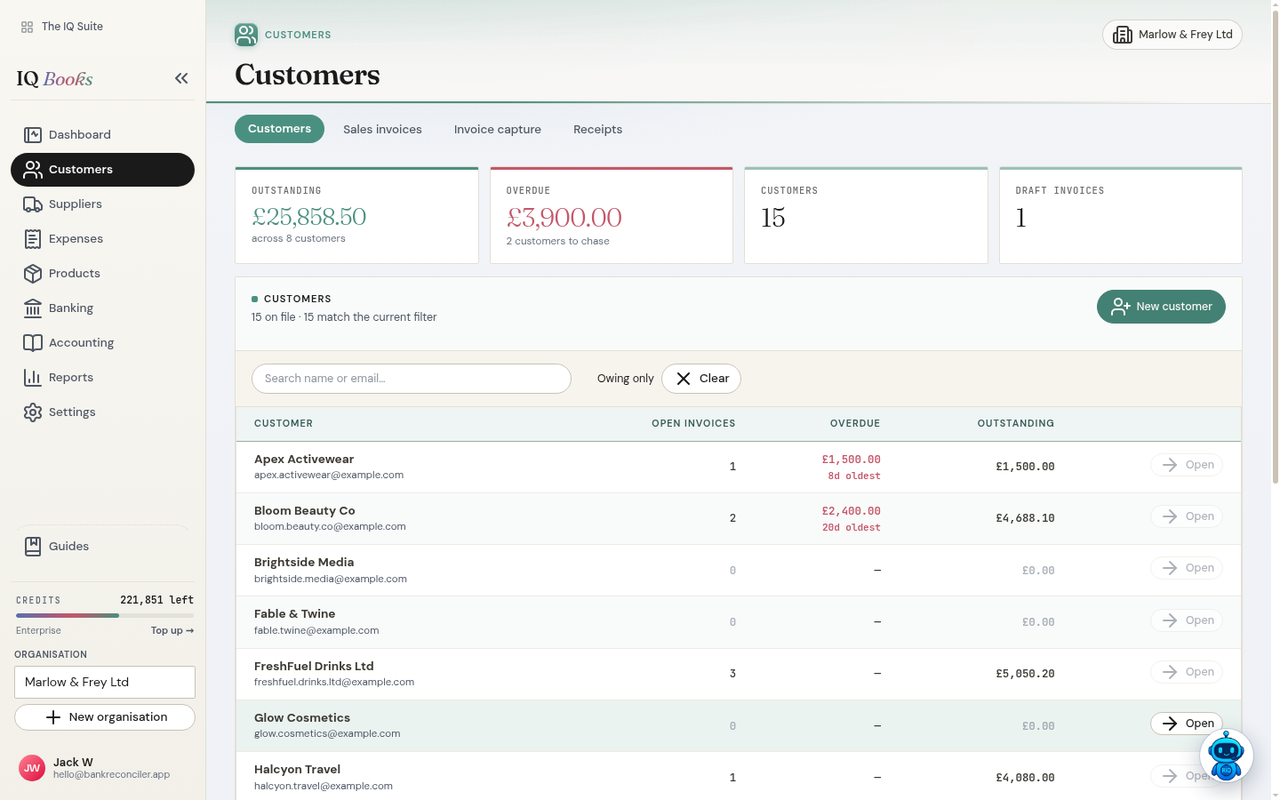Switch to Sales invoices tab
This screenshot has width=1280, height=800.
[x=382, y=129]
